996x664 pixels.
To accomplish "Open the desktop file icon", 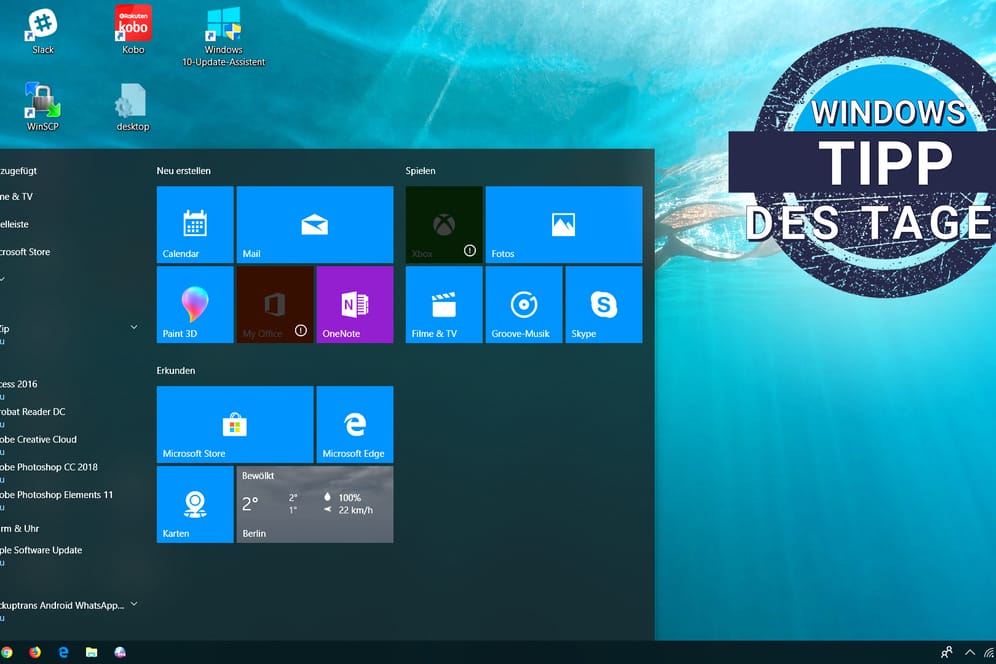I will (133, 107).
